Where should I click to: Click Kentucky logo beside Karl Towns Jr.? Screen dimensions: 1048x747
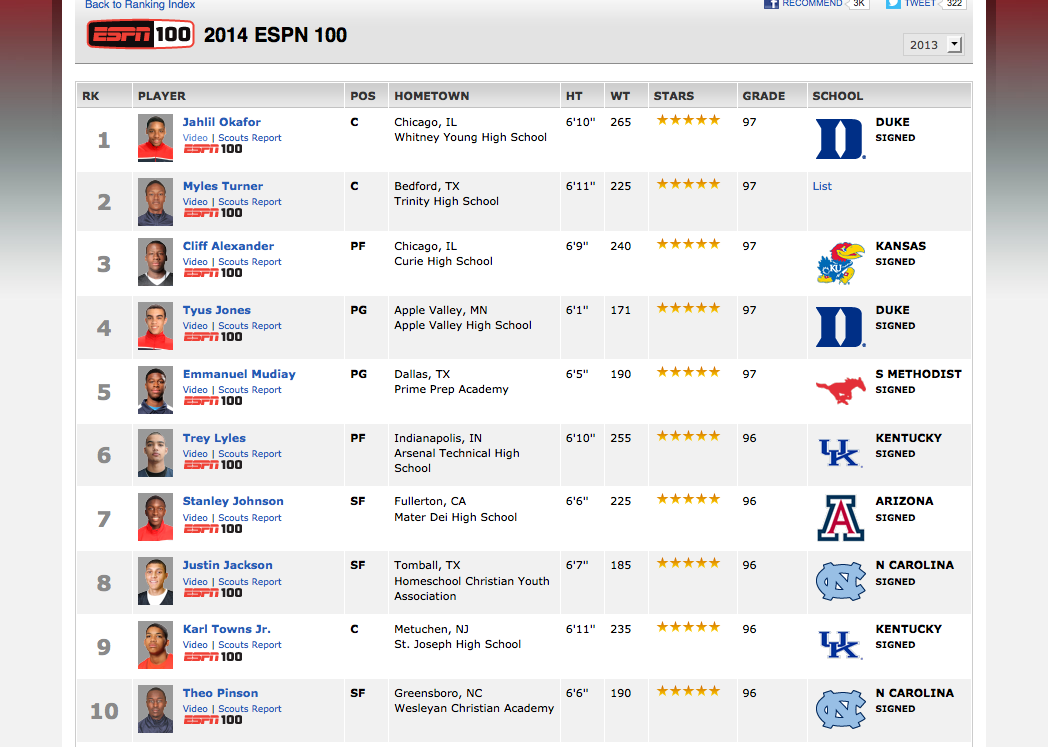pos(840,645)
